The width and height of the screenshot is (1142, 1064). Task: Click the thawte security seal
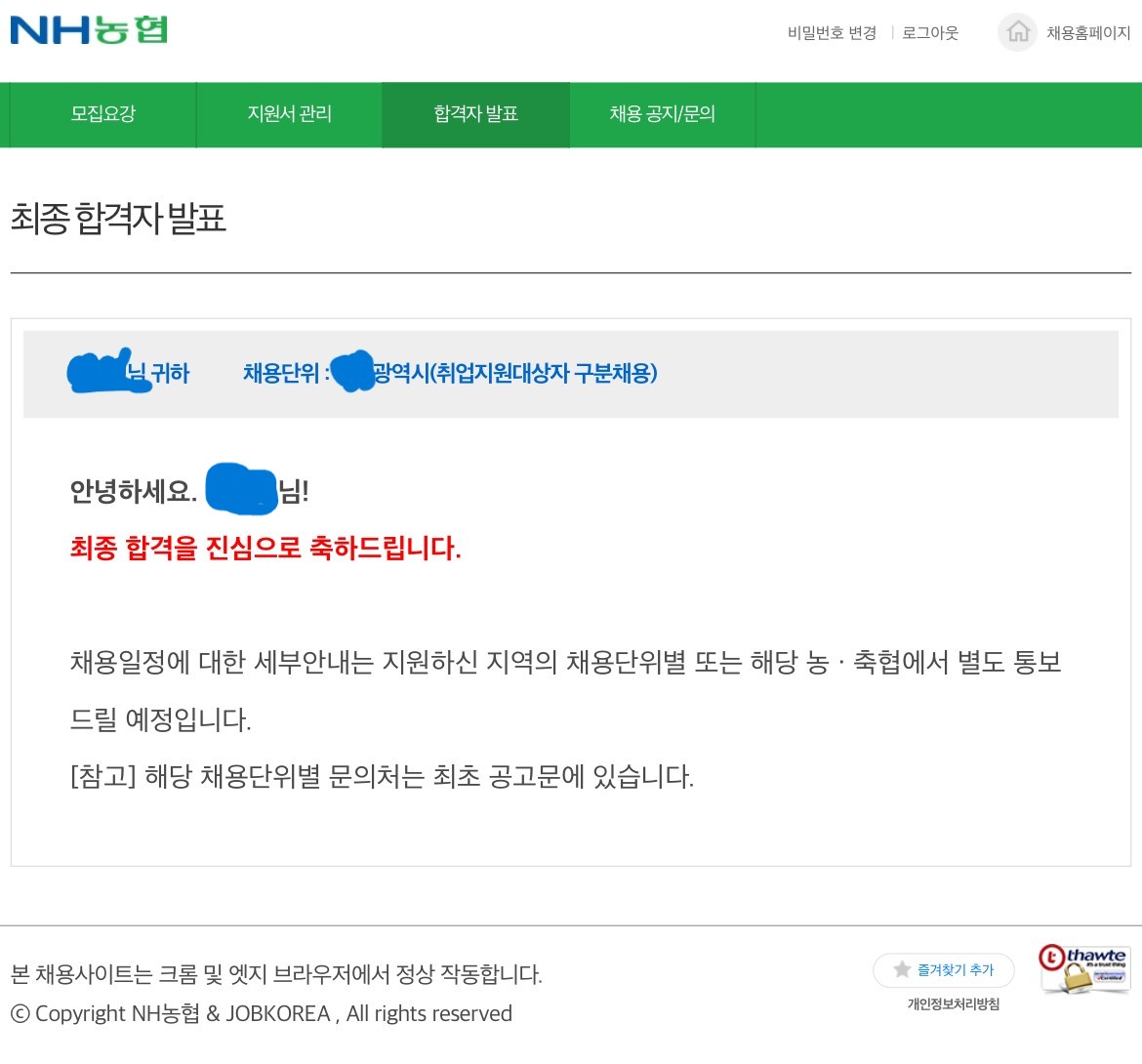point(1084,968)
